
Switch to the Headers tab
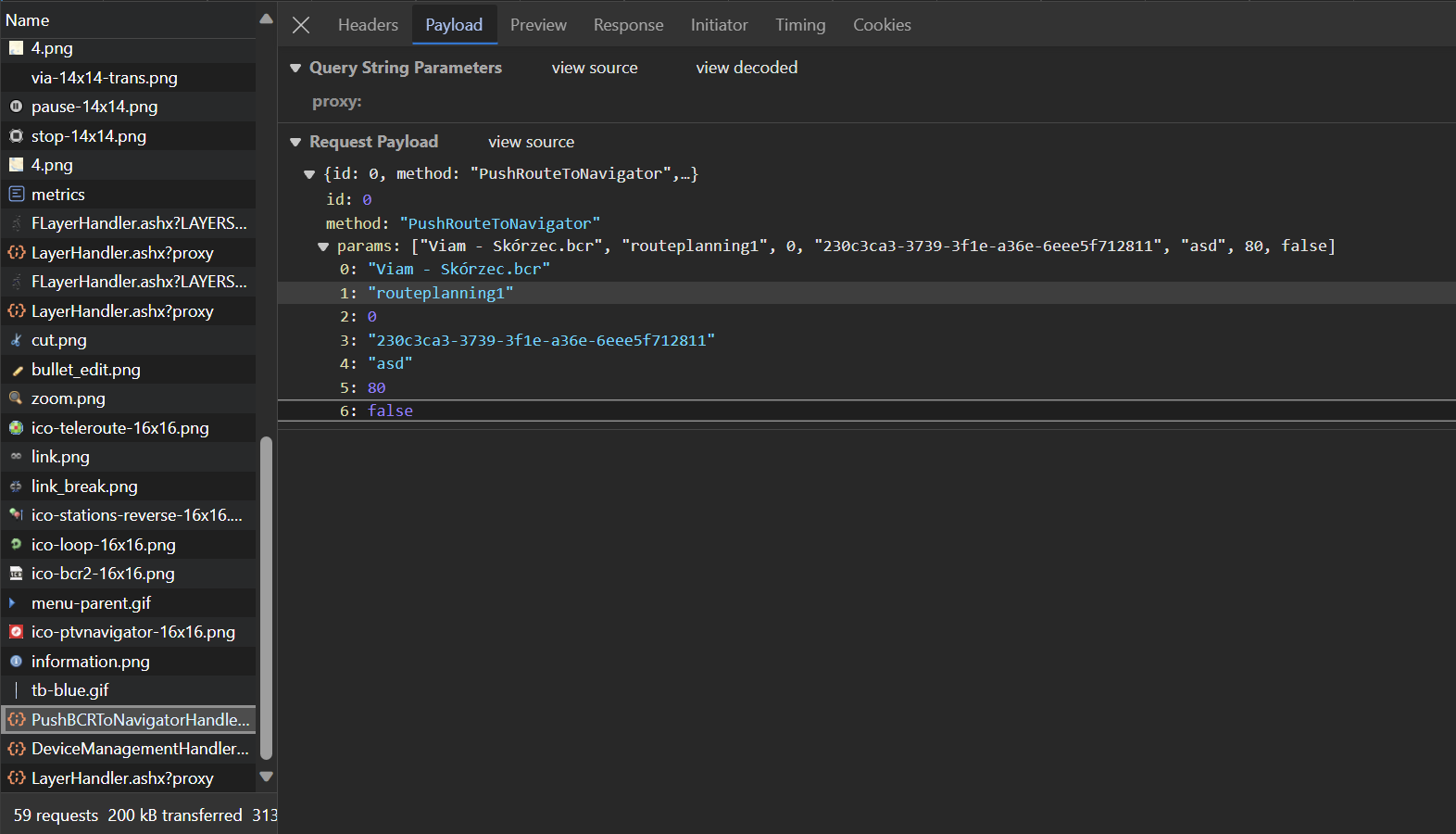tap(368, 25)
